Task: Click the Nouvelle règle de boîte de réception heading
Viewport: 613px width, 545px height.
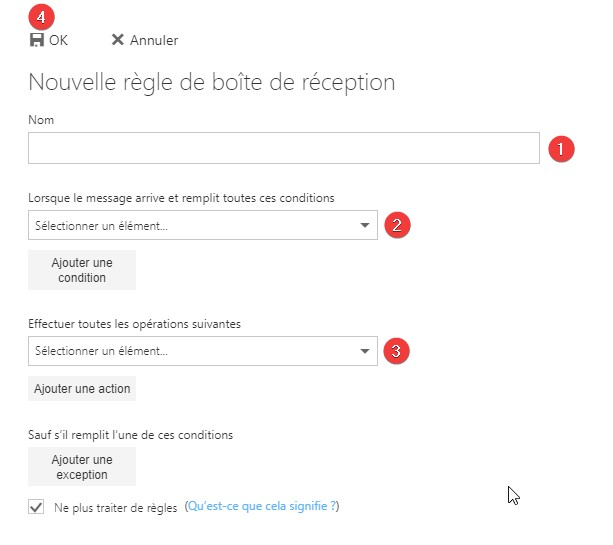Action: [x=211, y=81]
